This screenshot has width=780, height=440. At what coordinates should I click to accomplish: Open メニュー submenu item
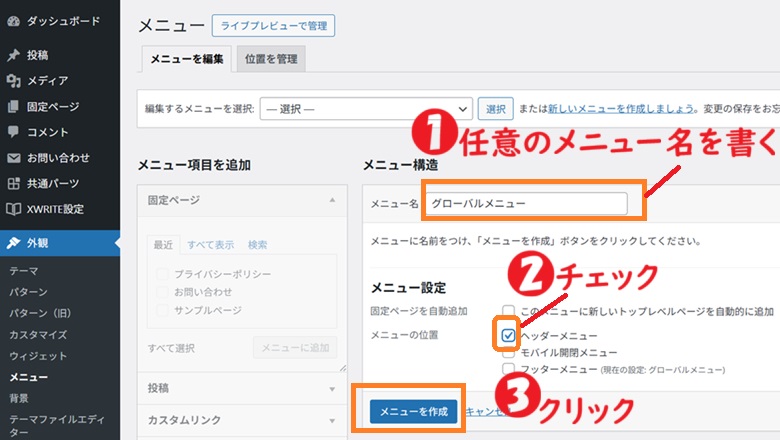point(28,377)
